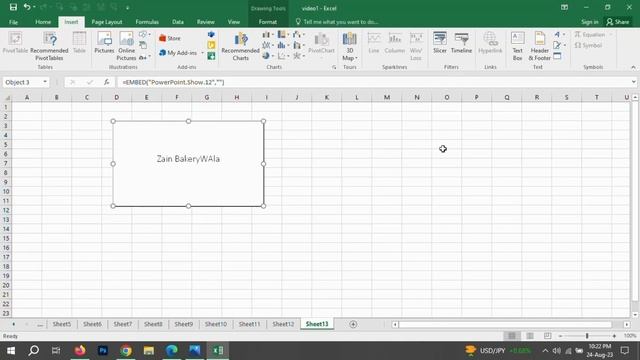
Task: Insert a Symbol
Action: (x=588, y=45)
